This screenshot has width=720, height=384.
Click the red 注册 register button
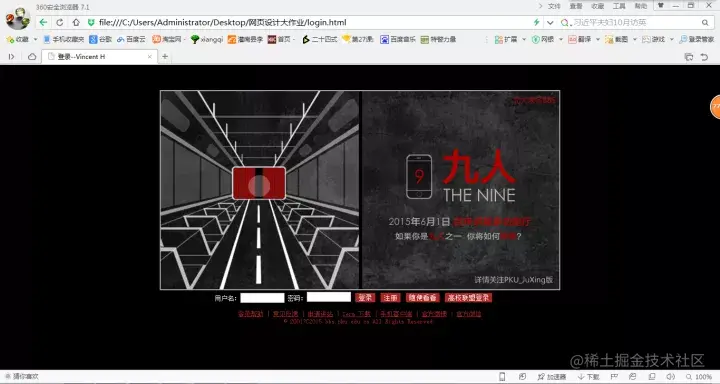(x=390, y=298)
